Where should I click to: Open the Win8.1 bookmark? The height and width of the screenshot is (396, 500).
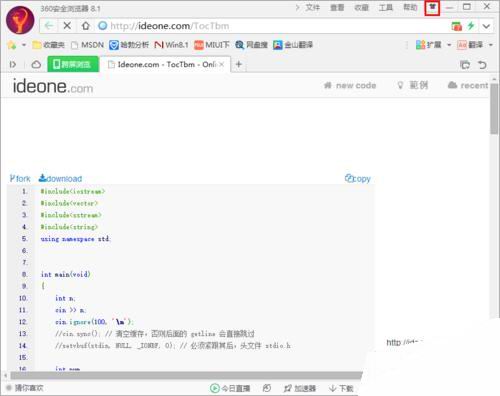[x=172, y=45]
